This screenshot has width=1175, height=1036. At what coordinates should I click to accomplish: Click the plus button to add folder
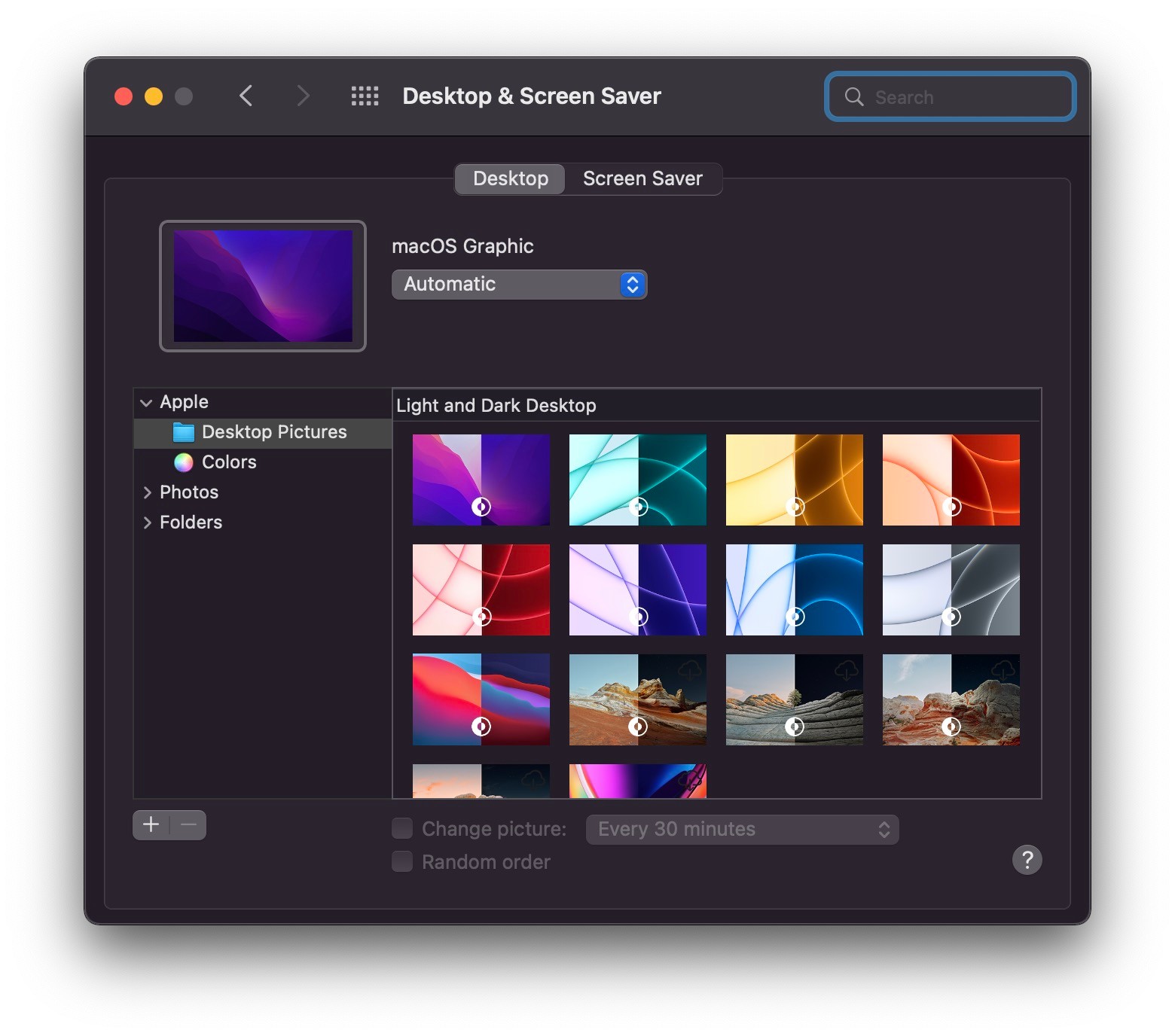click(x=151, y=825)
